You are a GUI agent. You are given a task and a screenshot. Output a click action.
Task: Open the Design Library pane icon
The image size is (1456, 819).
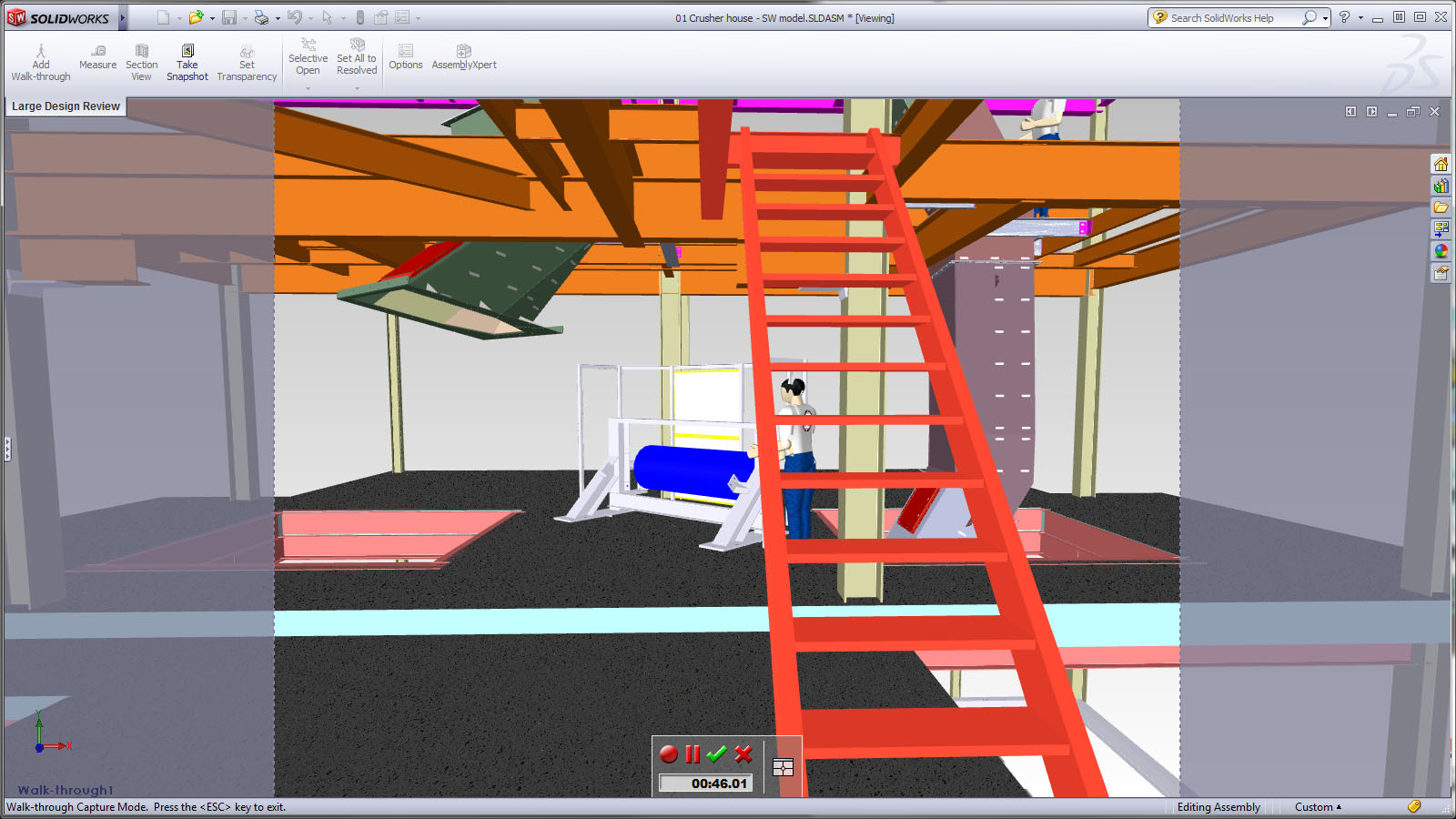[1441, 186]
